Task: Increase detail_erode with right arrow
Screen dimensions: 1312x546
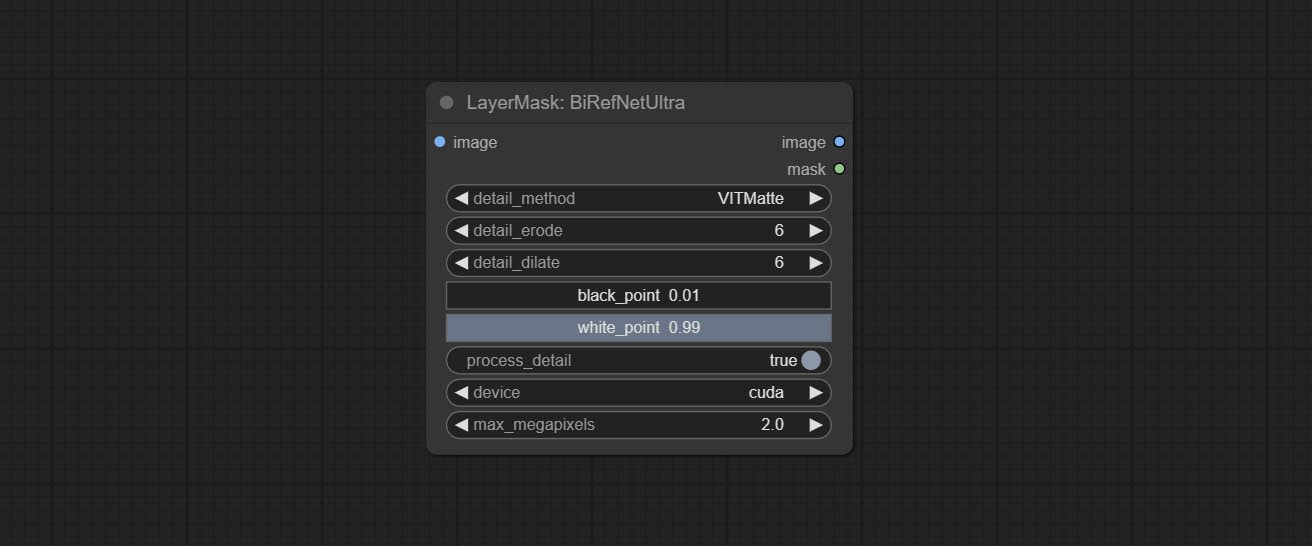Action: coord(816,231)
